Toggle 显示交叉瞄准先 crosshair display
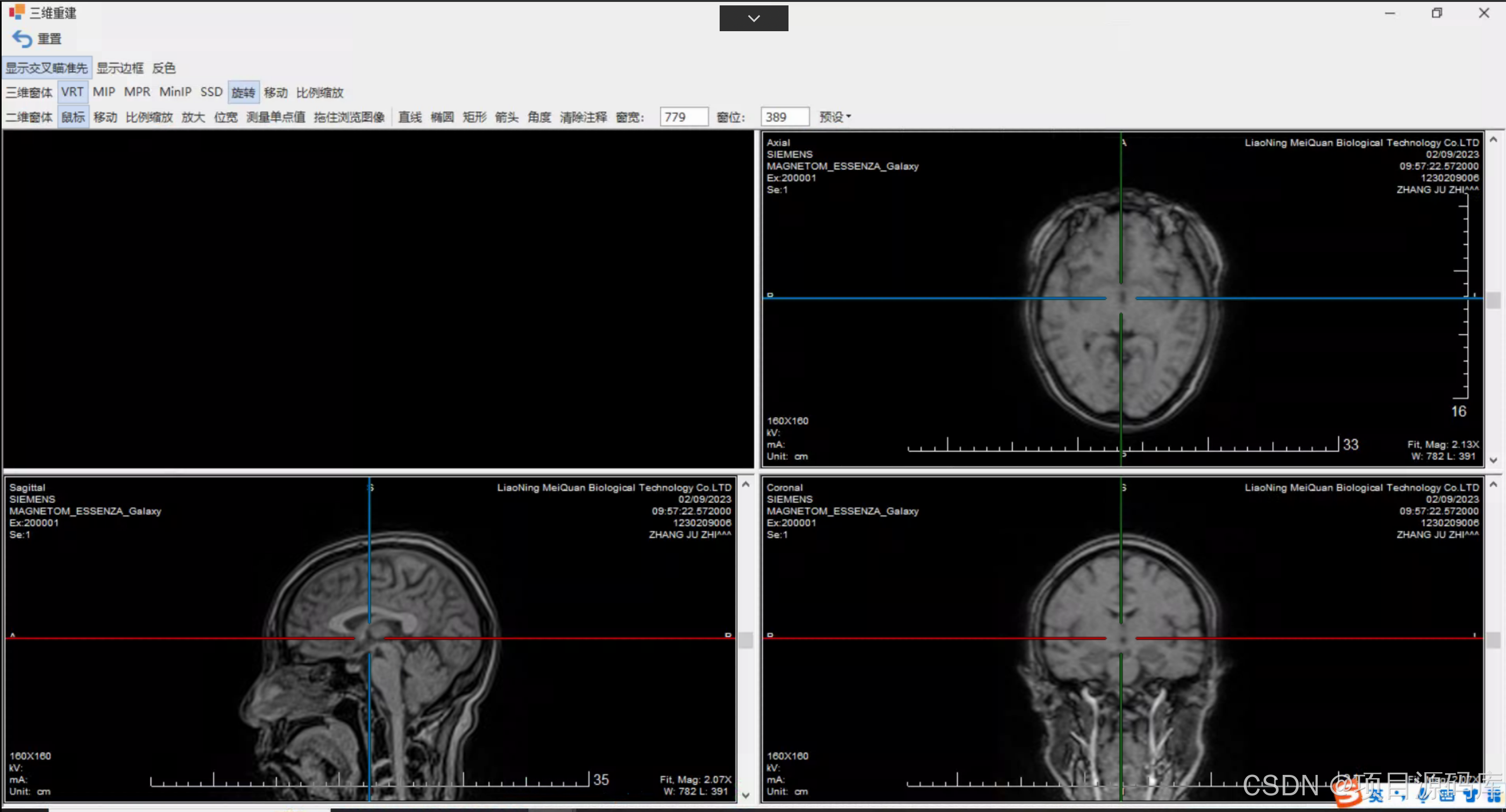The width and height of the screenshot is (1506, 812). pyautogui.click(x=46, y=68)
